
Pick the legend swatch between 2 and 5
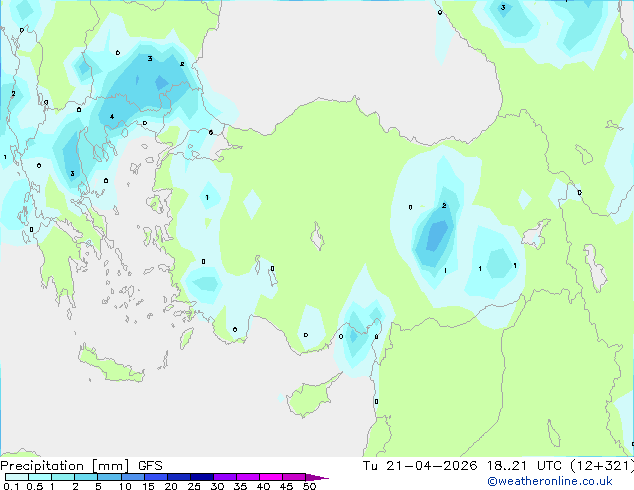click(86, 477)
